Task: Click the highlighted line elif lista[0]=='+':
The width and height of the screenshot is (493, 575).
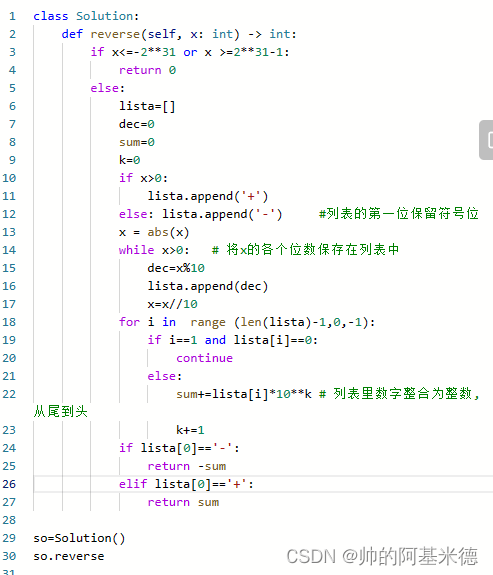Action: point(186,484)
